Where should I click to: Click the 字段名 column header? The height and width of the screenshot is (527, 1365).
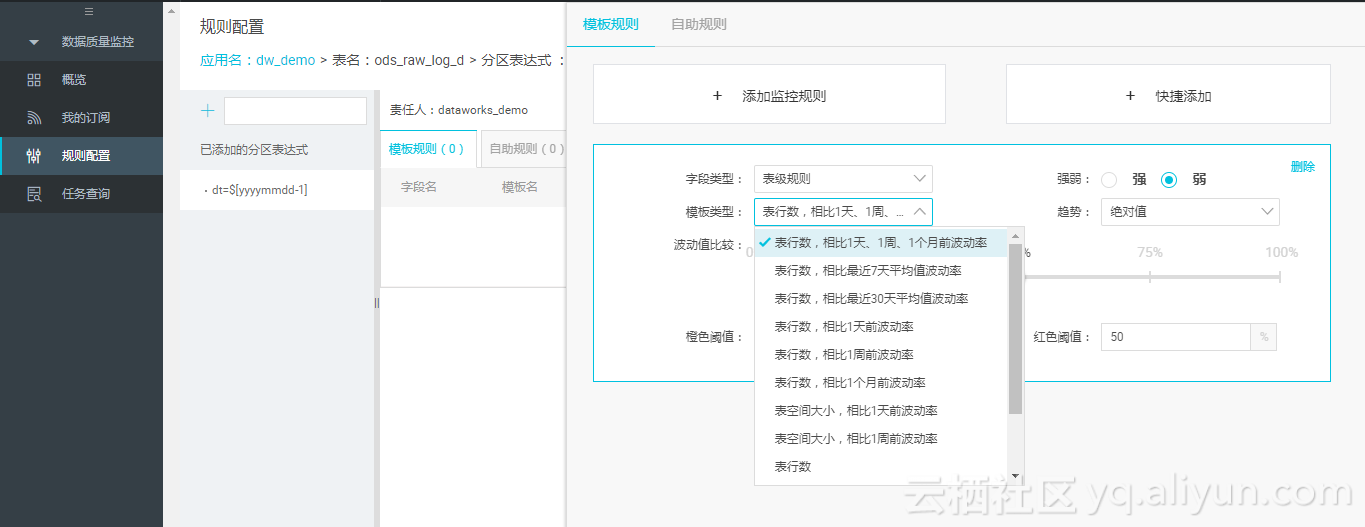419,187
